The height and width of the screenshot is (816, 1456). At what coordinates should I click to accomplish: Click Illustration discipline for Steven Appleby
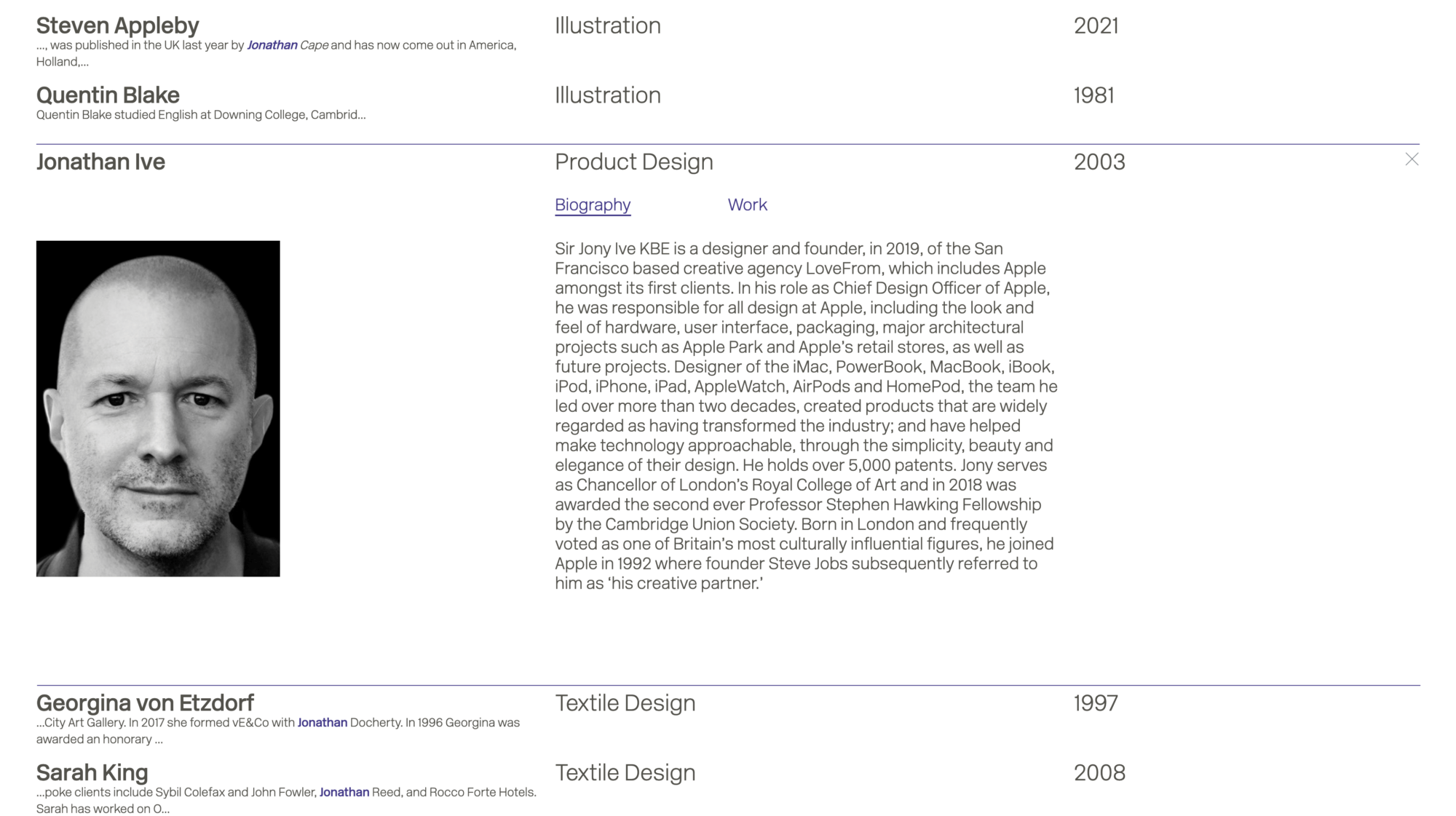[x=607, y=25]
